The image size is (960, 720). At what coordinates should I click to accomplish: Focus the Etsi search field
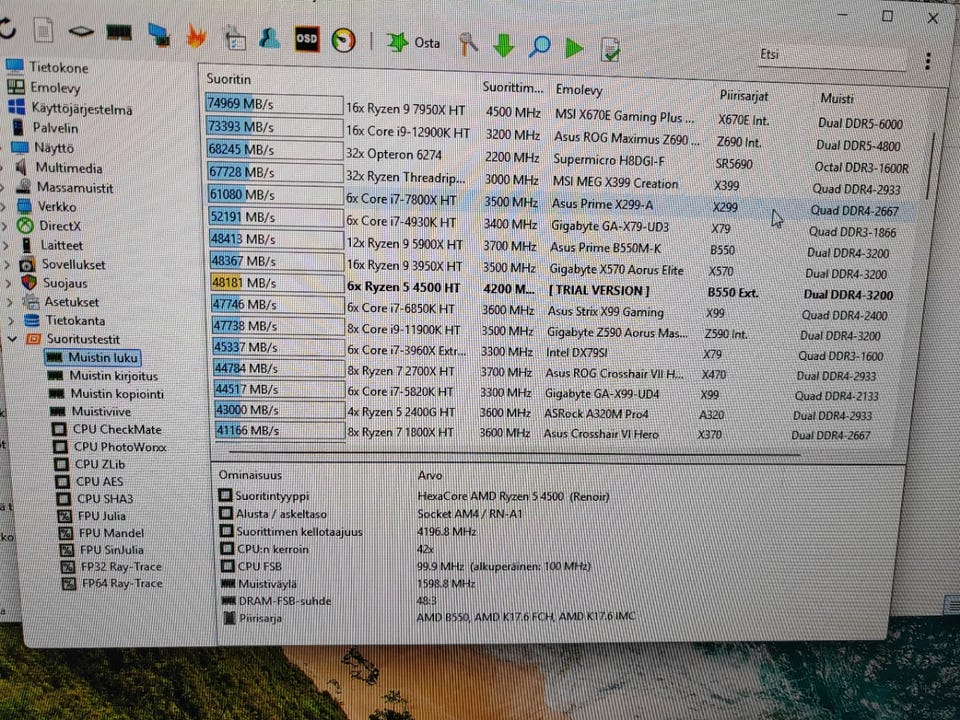(830, 56)
